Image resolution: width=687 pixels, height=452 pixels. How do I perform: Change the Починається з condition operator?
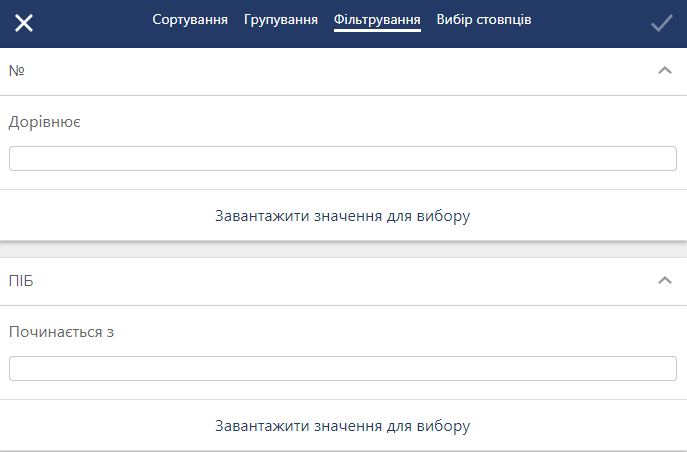61,332
